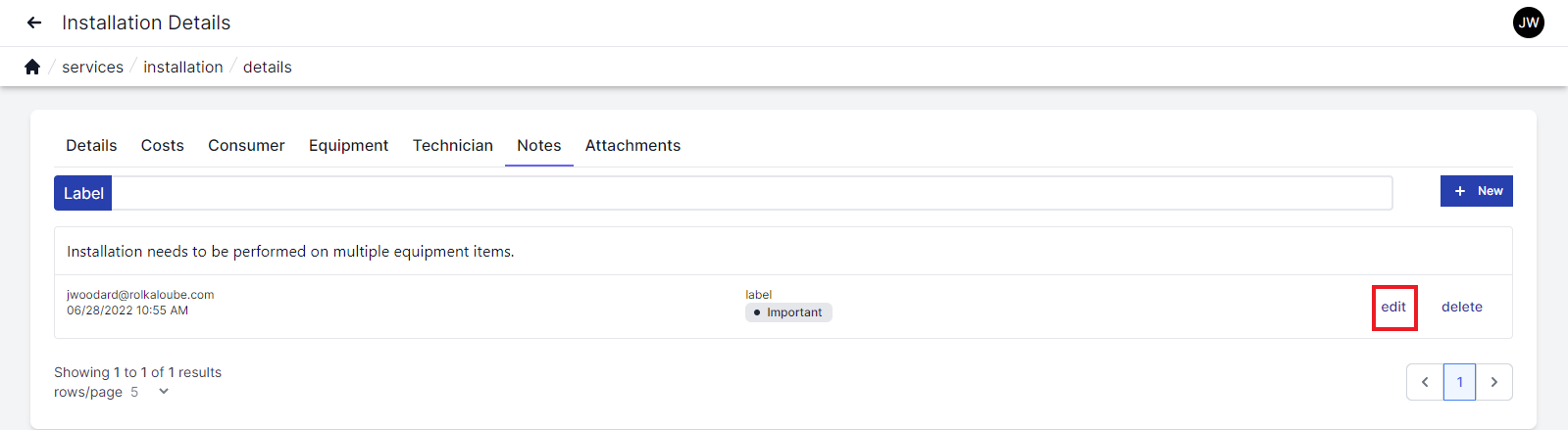Open the JW user avatar menu
1568x430 pixels.
pos(1528,23)
